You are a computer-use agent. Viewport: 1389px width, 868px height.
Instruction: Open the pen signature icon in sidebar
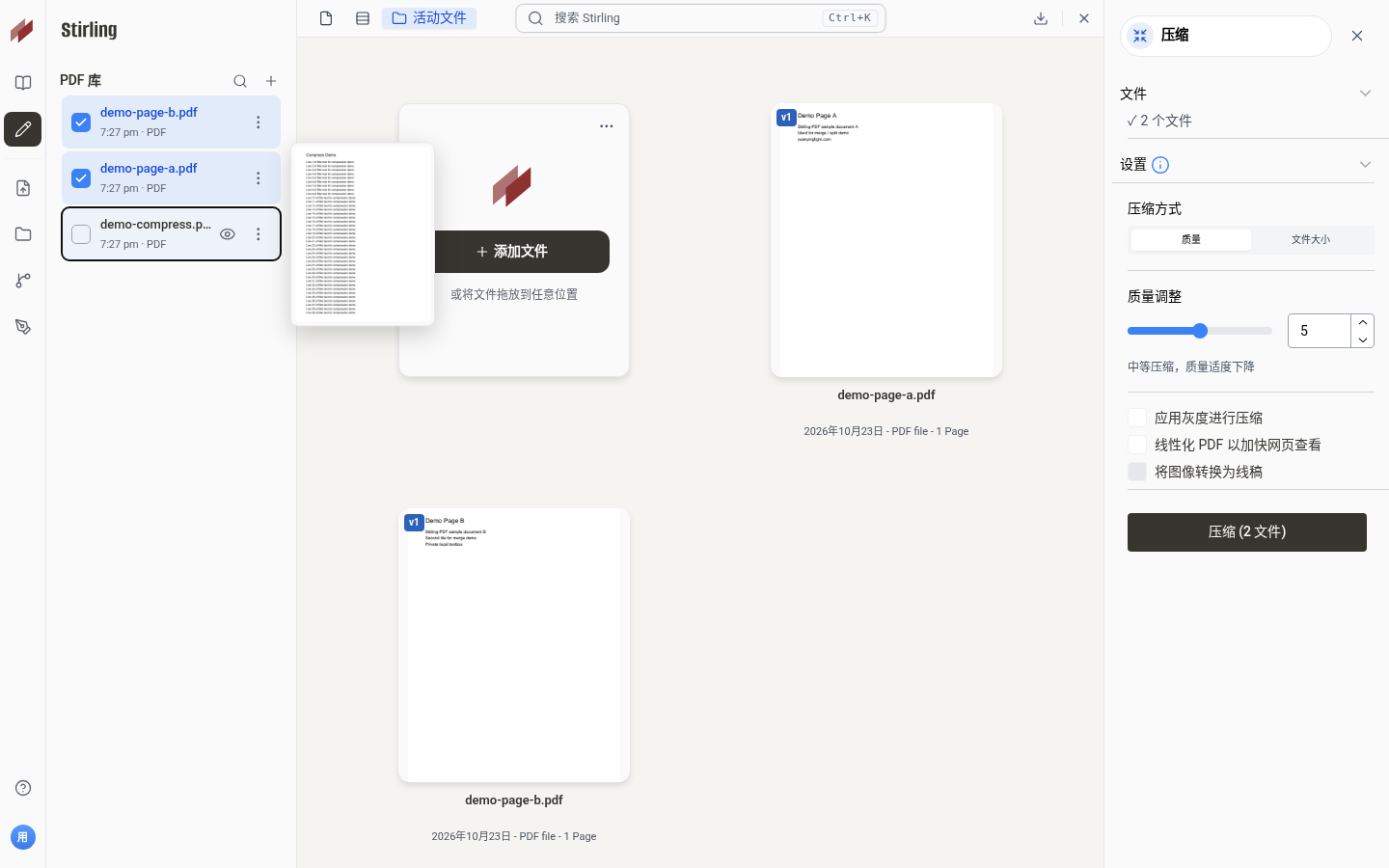click(23, 327)
